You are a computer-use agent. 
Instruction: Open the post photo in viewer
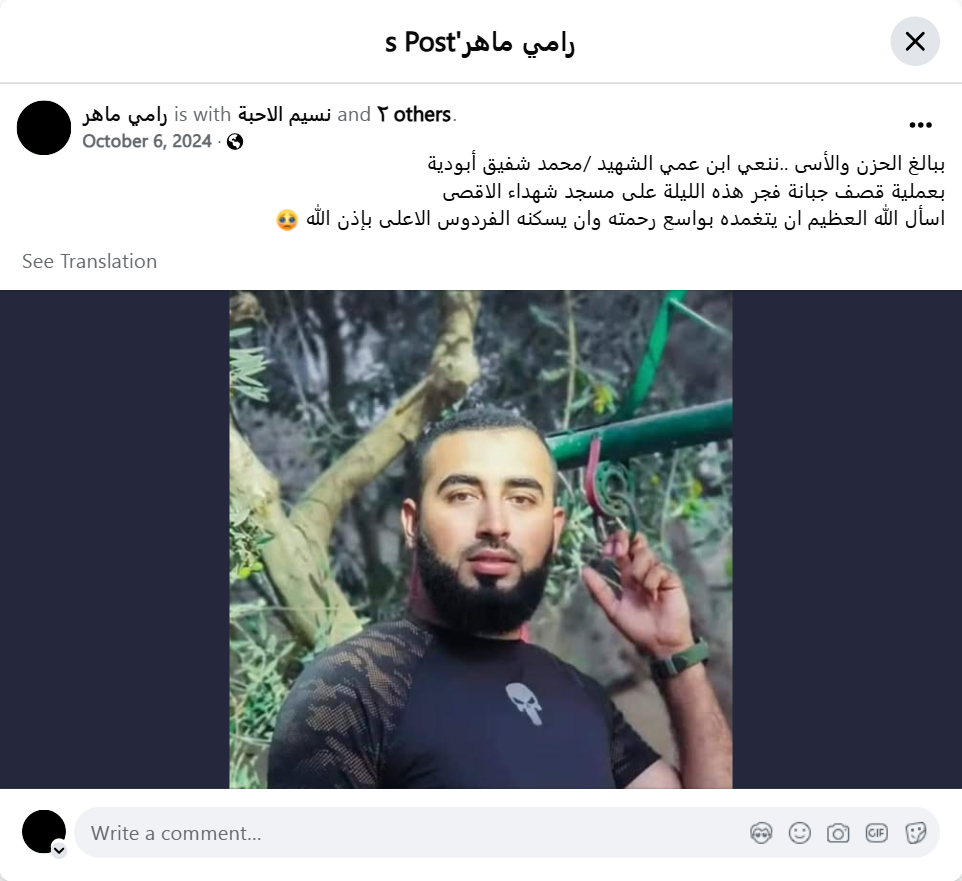click(480, 539)
